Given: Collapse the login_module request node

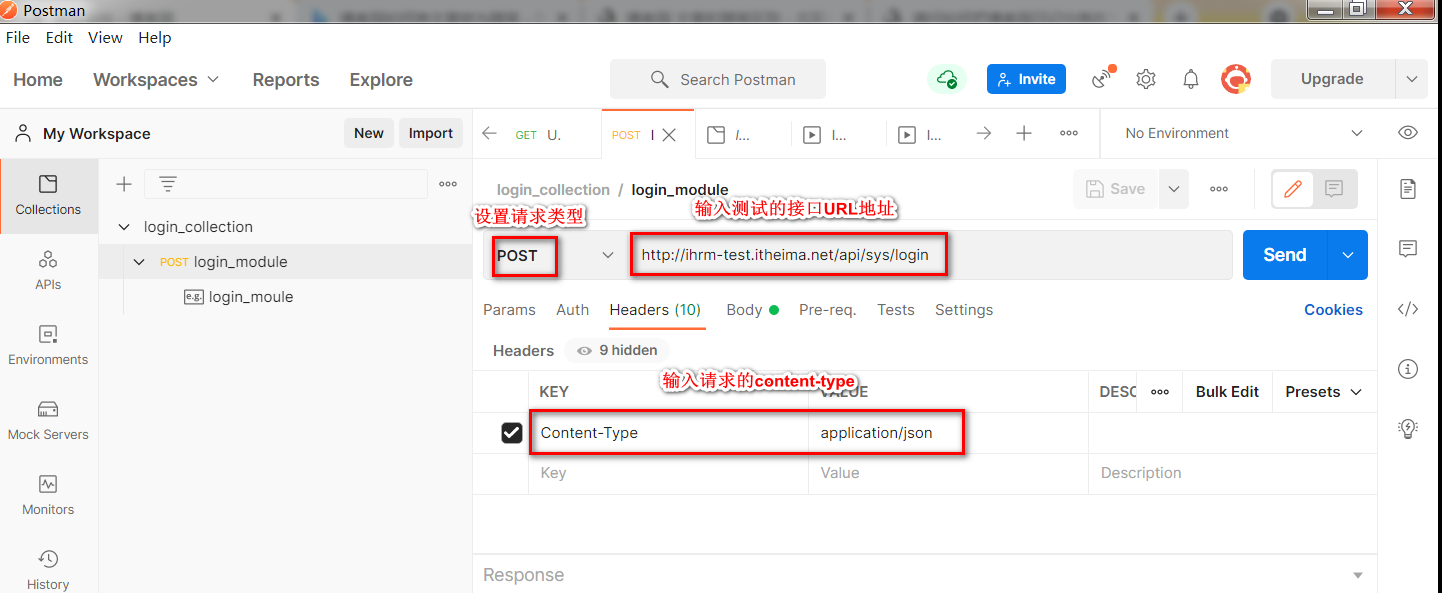Looking at the screenshot, I should point(139,262).
